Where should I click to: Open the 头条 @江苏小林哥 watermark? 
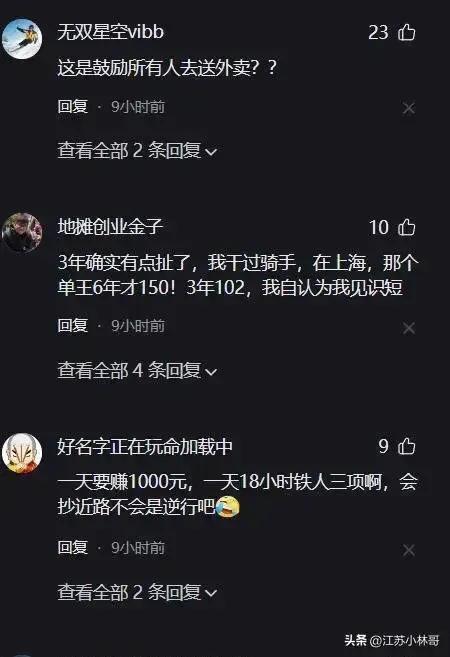pos(392,640)
